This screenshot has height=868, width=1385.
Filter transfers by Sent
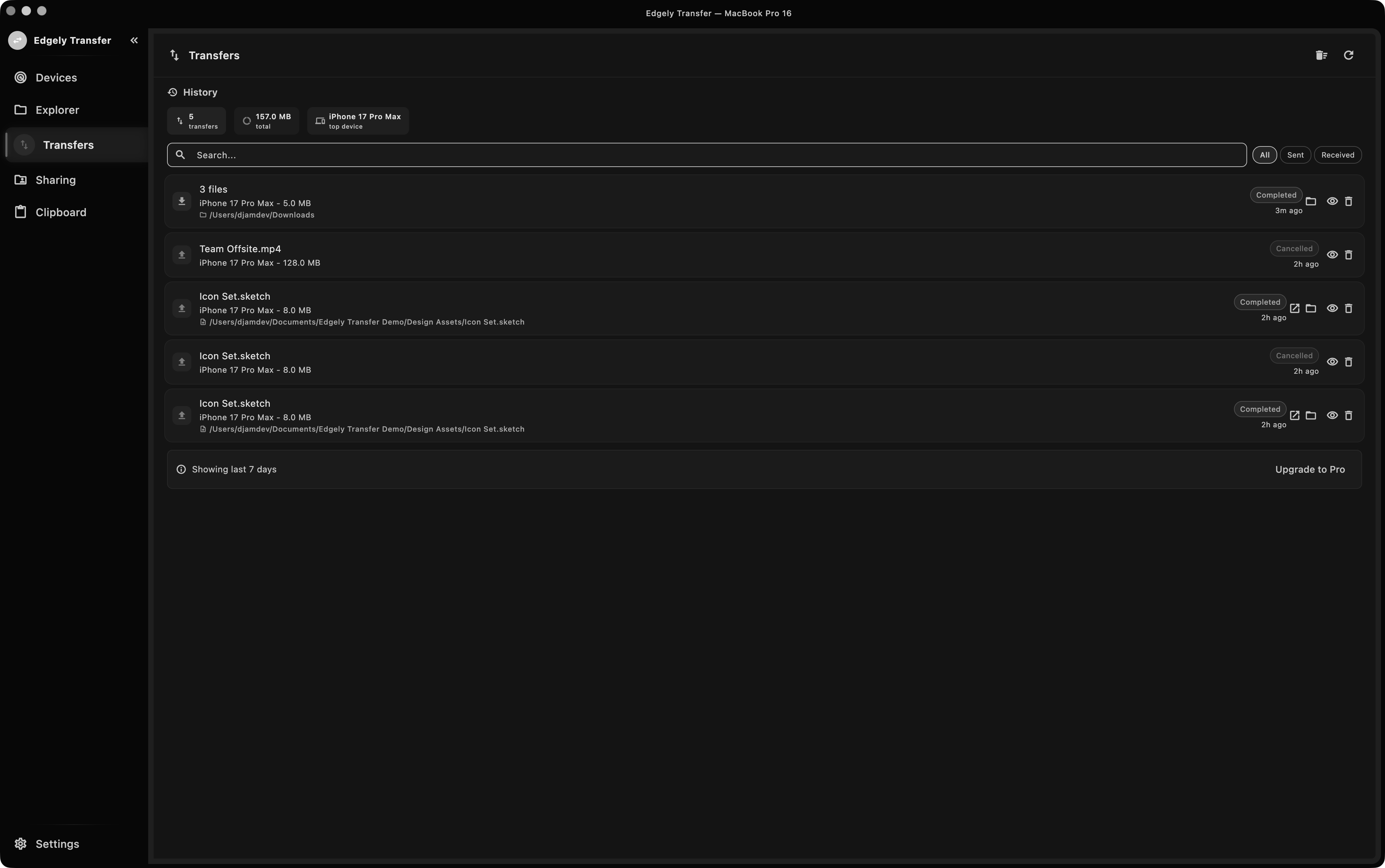tap(1295, 155)
